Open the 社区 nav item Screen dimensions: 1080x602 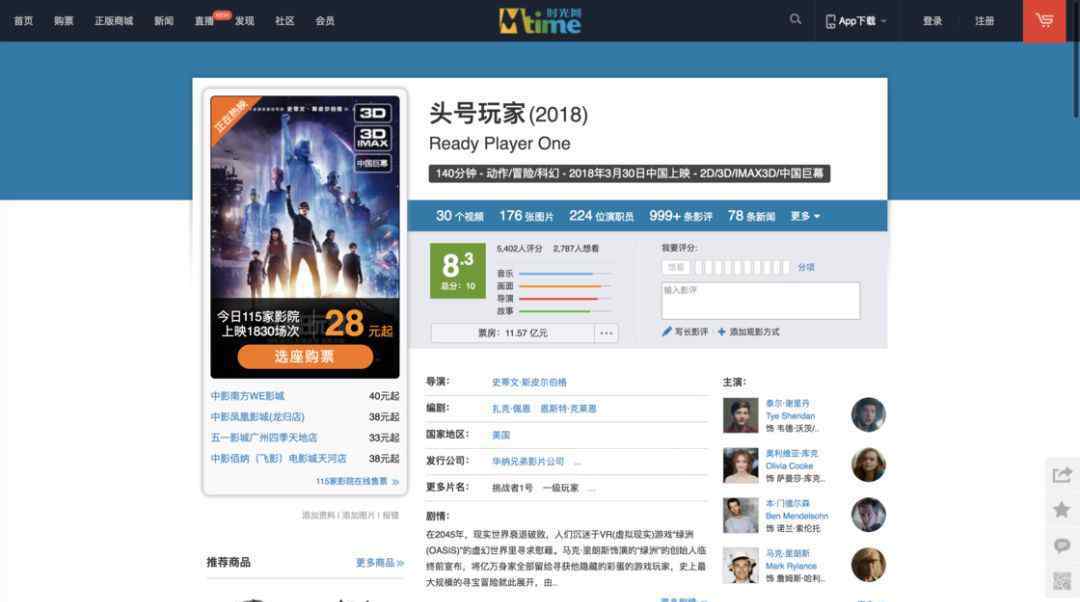pos(284,21)
